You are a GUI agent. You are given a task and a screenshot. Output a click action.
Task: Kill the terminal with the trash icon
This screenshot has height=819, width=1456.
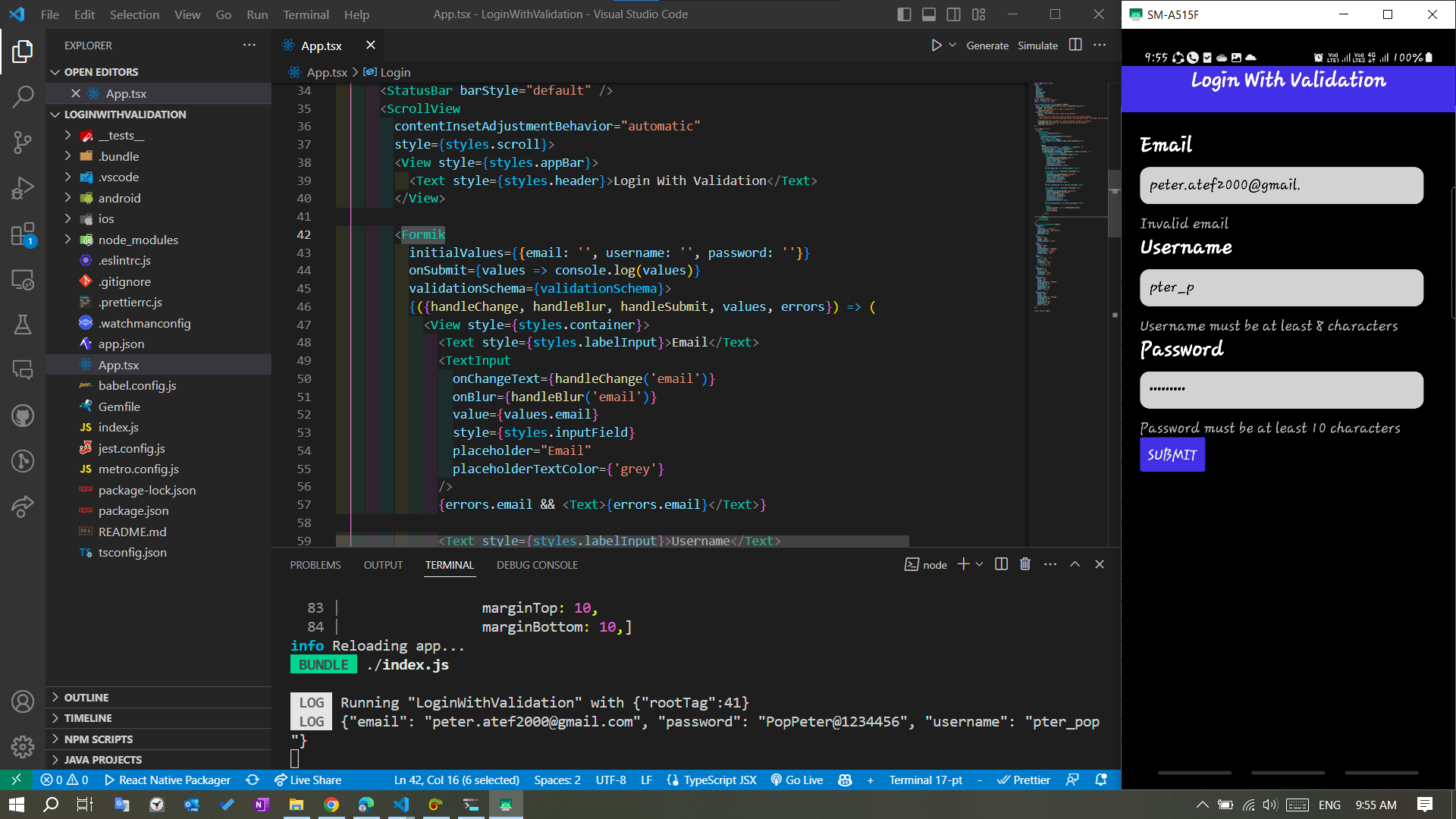coord(1025,564)
